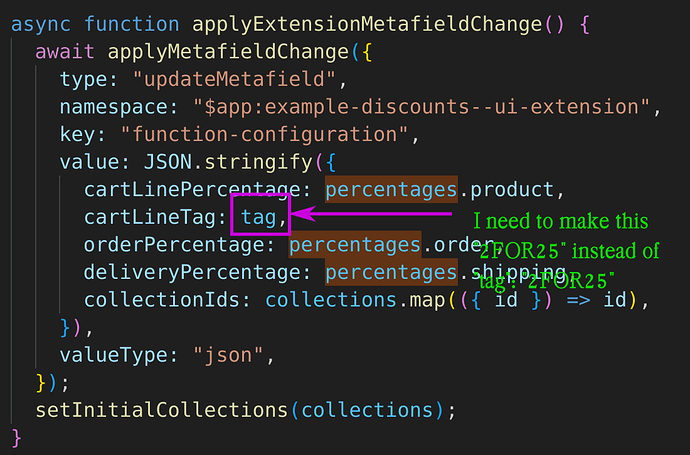Select the namespace string "$app:example-discounts--ui-extension"
This screenshot has height=455, width=690.
(422, 107)
